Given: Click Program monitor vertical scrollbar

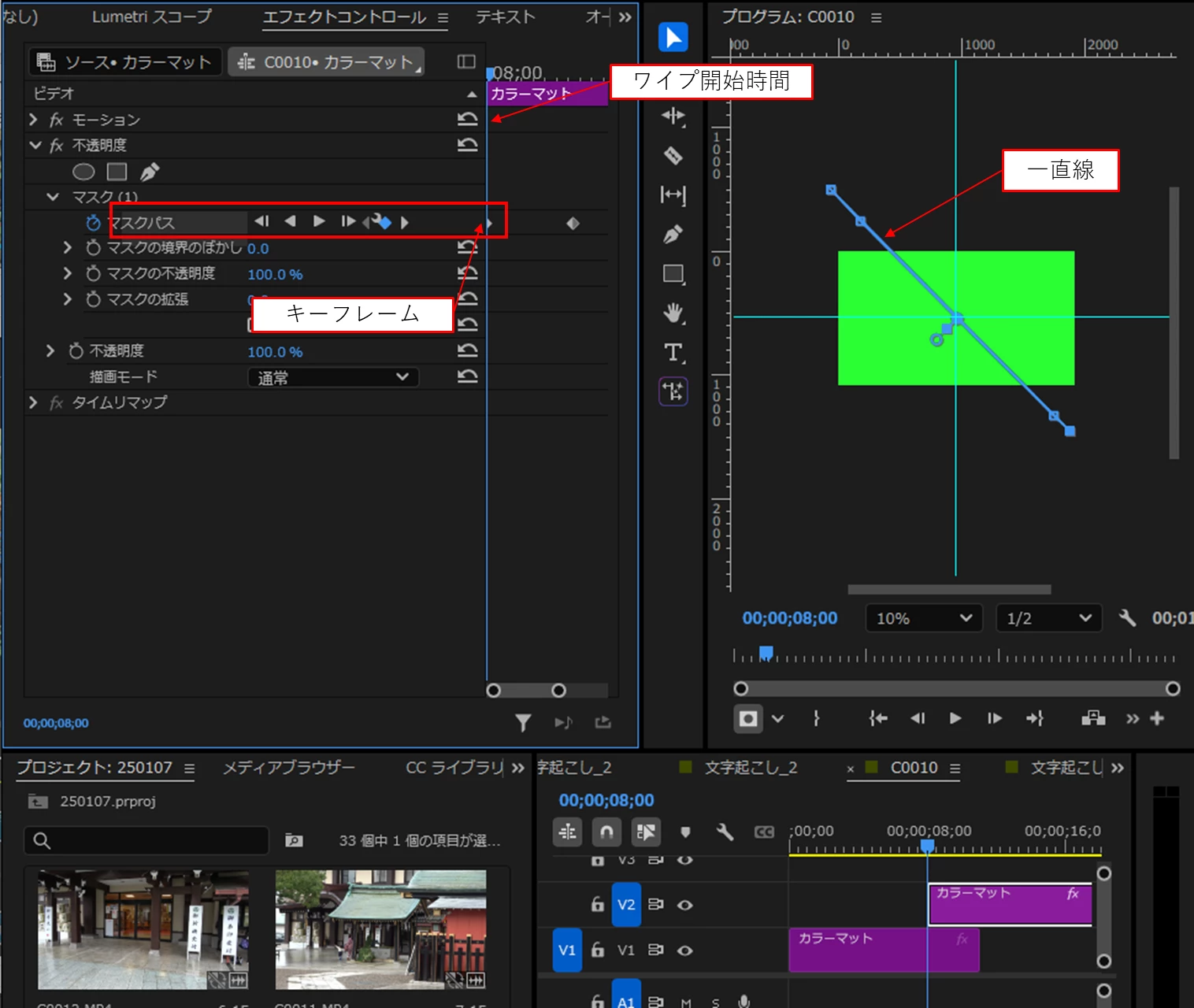Looking at the screenshot, I should [x=1174, y=323].
